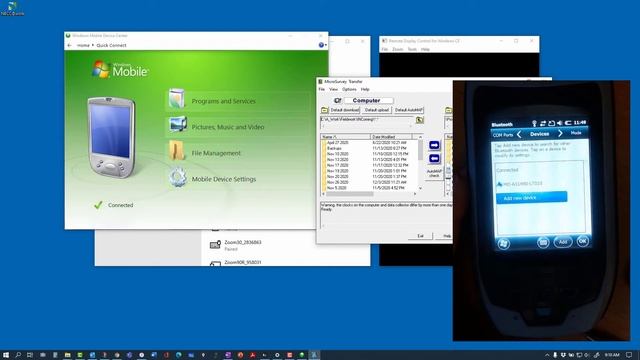This screenshot has height=360, width=640.
Task: Select the Nov 19 2020 folder
Action: pos(337,171)
